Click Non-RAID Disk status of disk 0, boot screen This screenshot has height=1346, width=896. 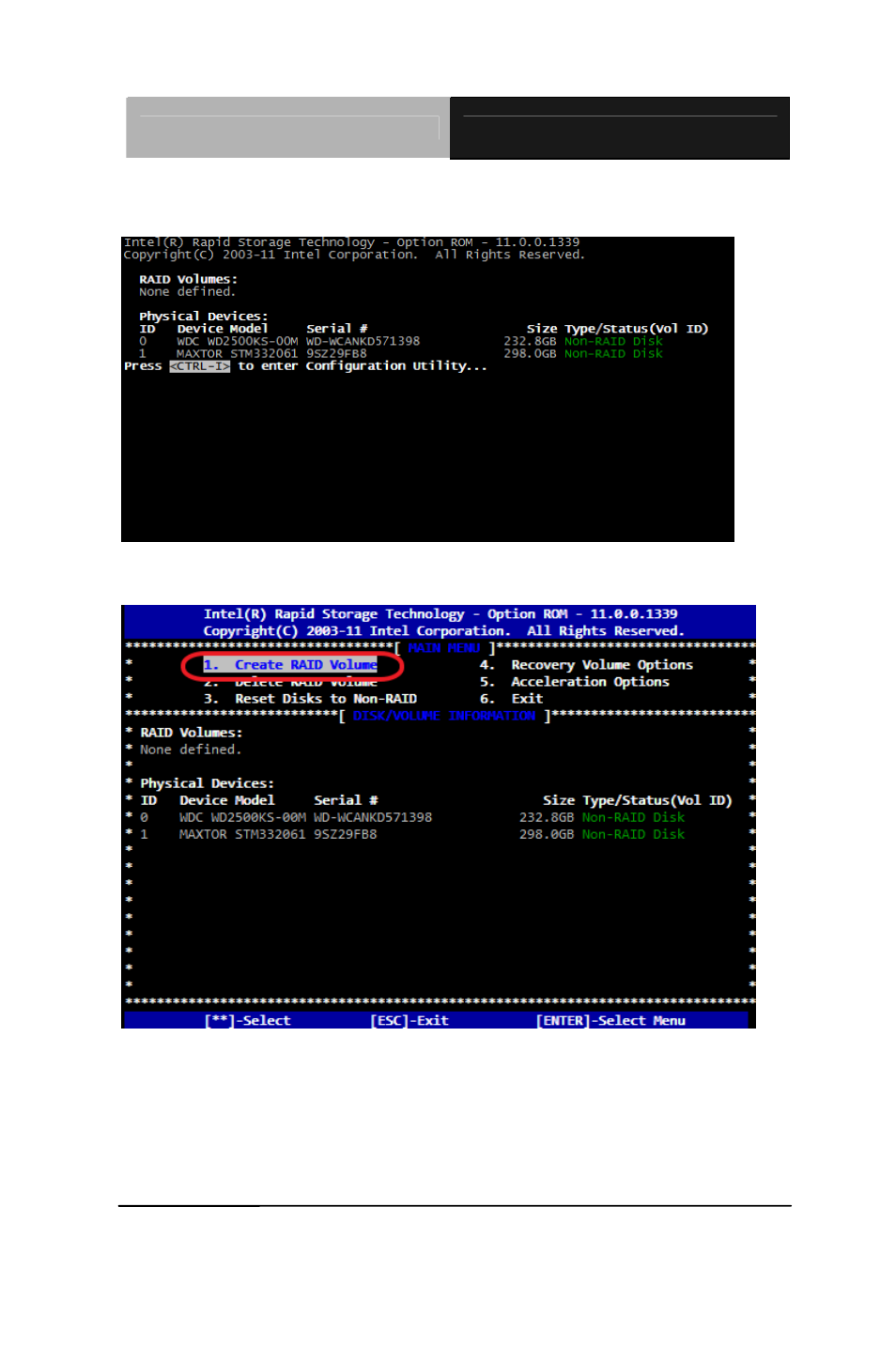[x=613, y=342]
